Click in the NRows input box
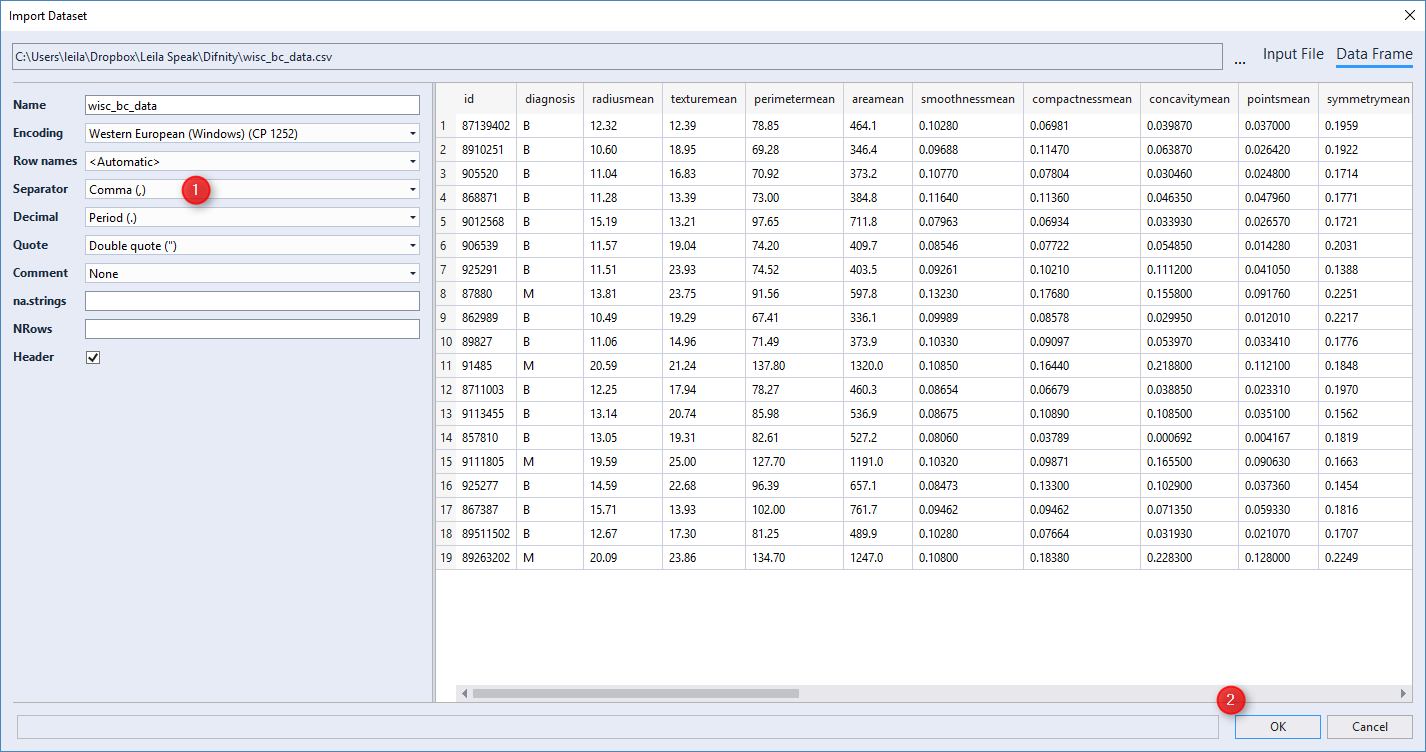The height and width of the screenshot is (752, 1426). pyautogui.click(x=252, y=329)
